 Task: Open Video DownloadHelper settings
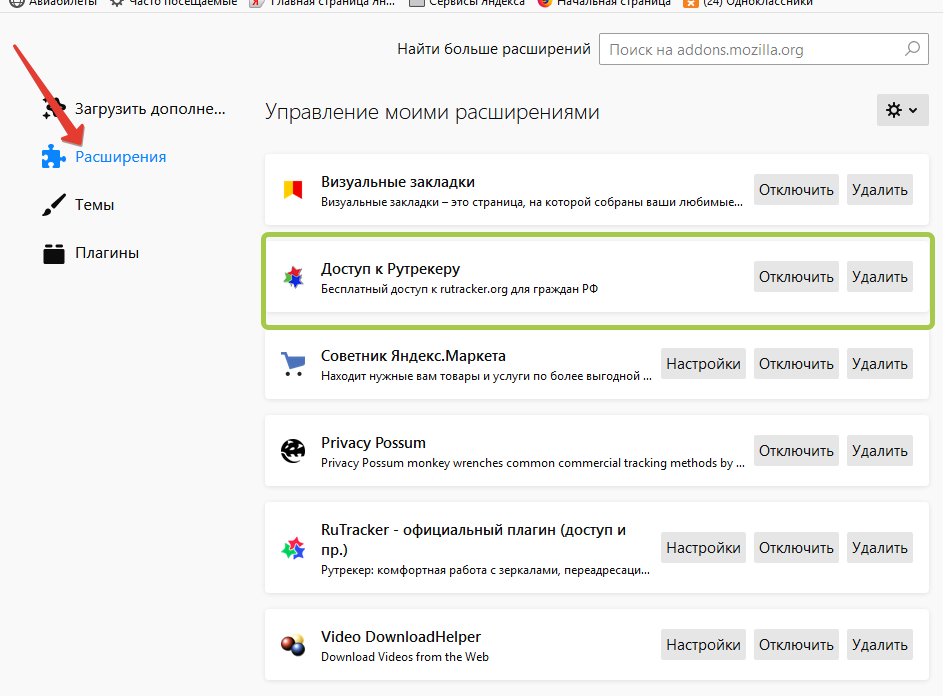[x=703, y=645]
